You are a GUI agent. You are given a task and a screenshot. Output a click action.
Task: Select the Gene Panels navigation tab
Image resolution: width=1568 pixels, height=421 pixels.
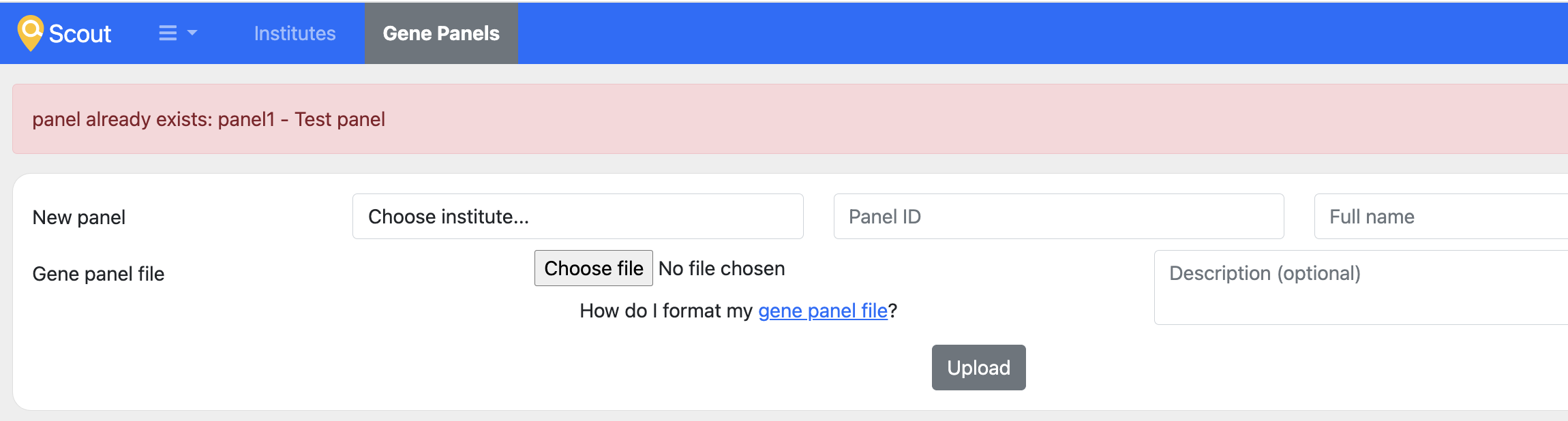(x=441, y=32)
